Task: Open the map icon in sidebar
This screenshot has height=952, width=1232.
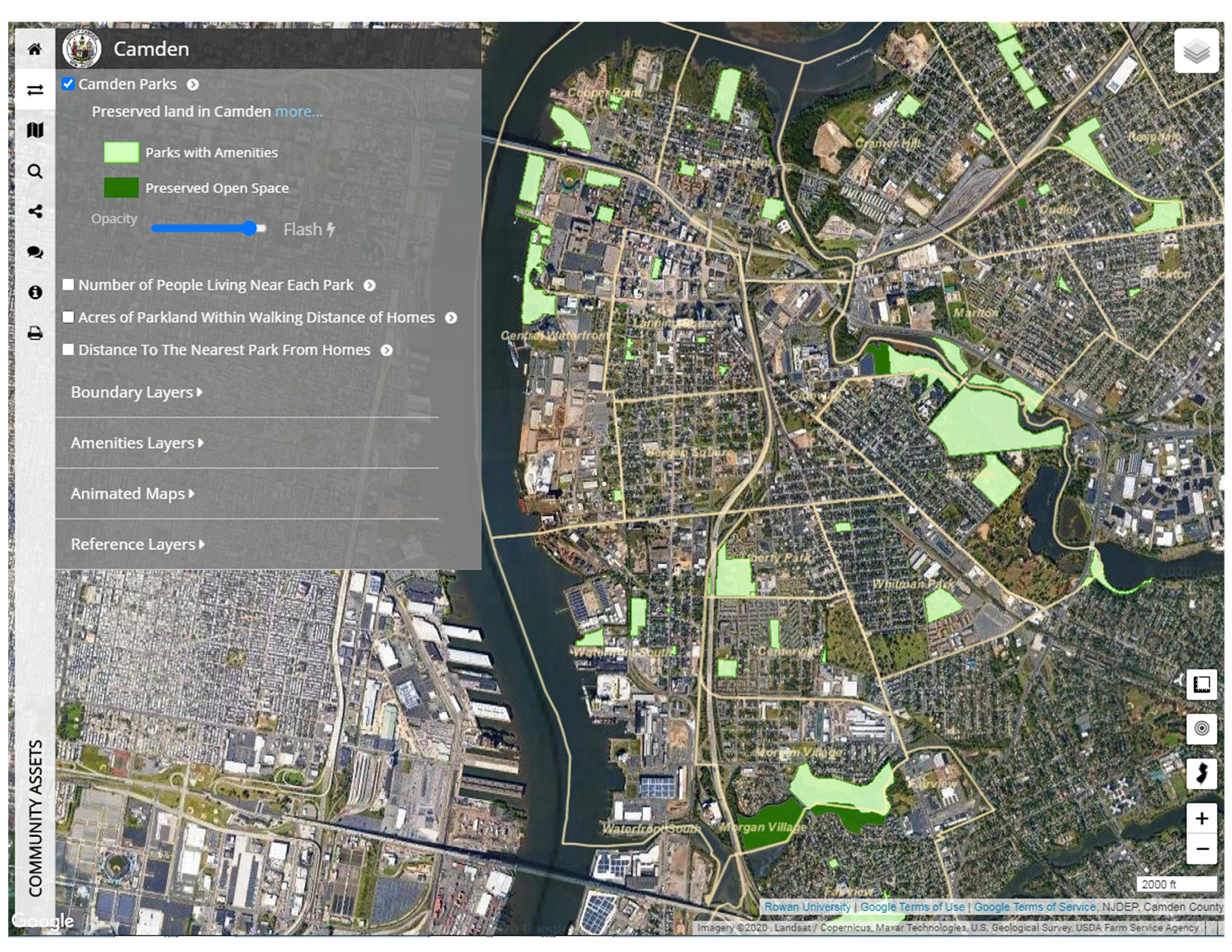Action: [34, 130]
